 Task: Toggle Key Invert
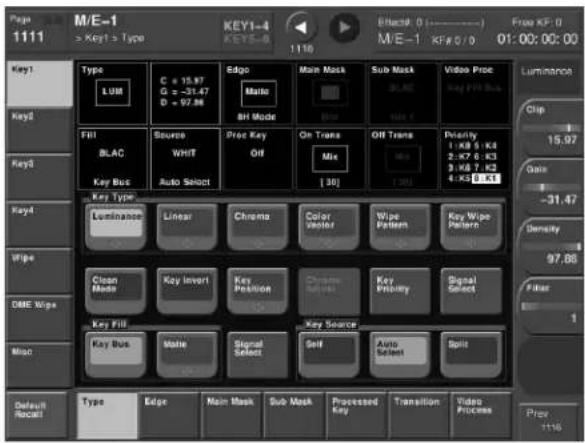click(x=187, y=291)
